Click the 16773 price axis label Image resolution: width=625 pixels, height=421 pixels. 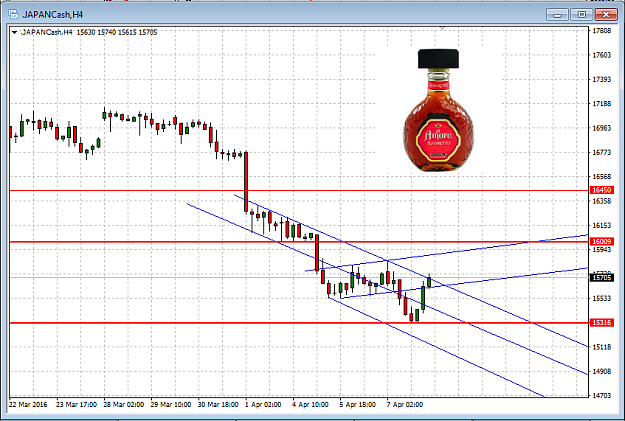pyautogui.click(x=601, y=152)
